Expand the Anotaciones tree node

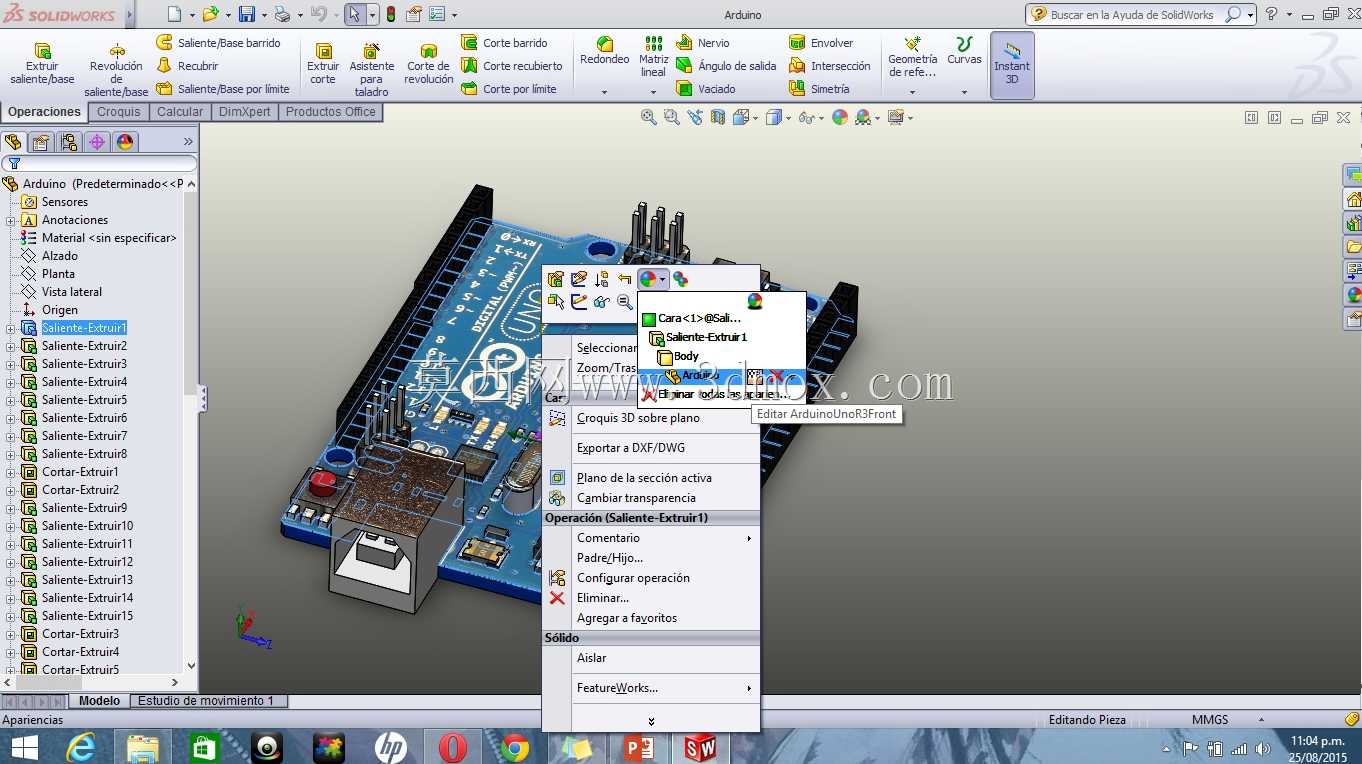[x=11, y=220]
